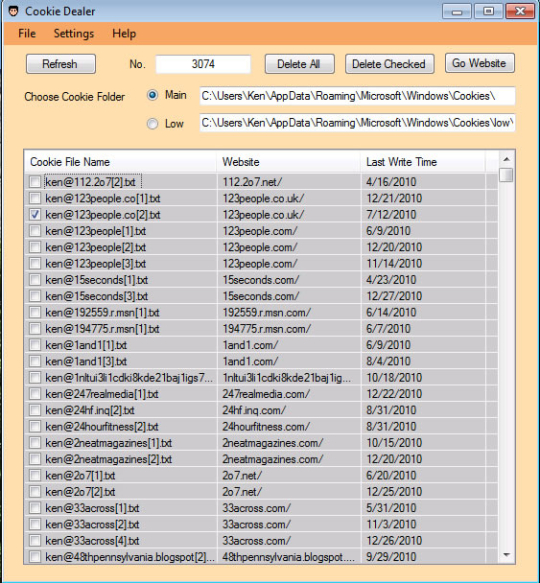Select file name ken@112.2o7[2].txt
The image size is (540, 583).
(90, 182)
